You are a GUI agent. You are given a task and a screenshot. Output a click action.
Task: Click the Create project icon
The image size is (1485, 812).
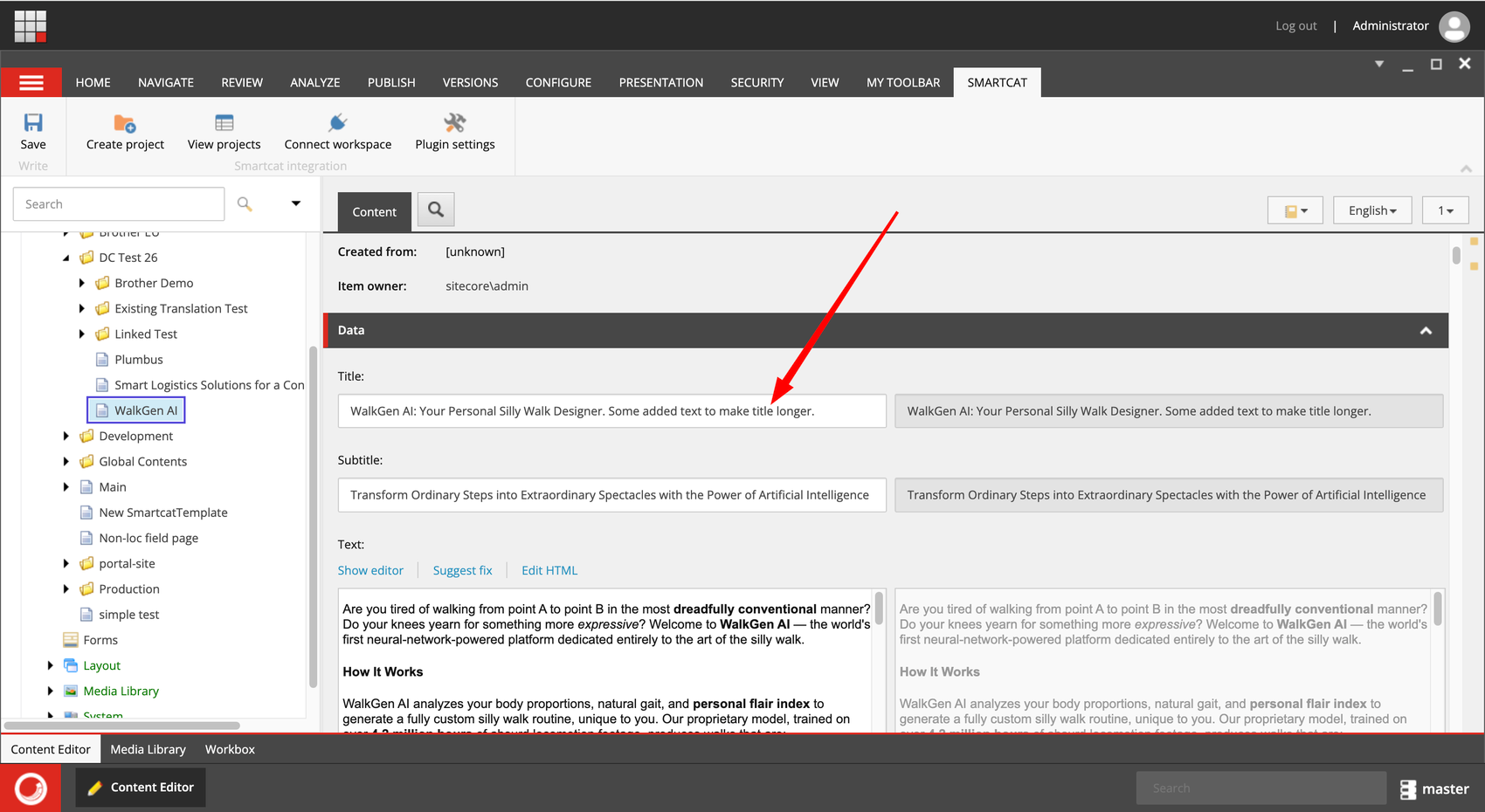click(x=125, y=123)
